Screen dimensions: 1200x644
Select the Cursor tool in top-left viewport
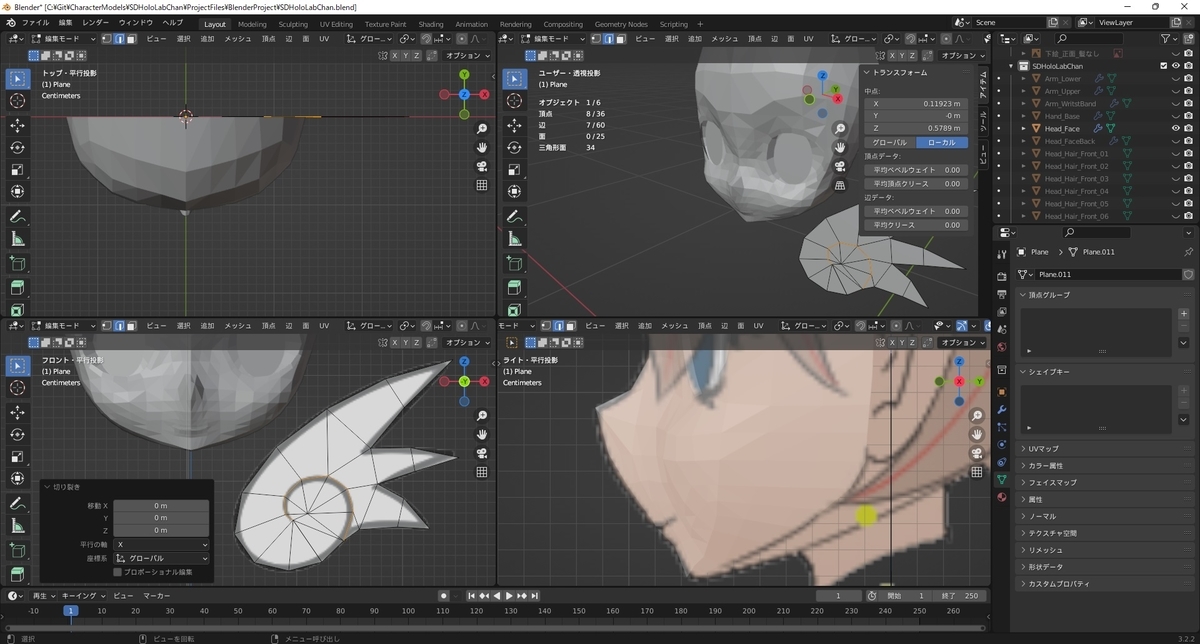[x=18, y=101]
